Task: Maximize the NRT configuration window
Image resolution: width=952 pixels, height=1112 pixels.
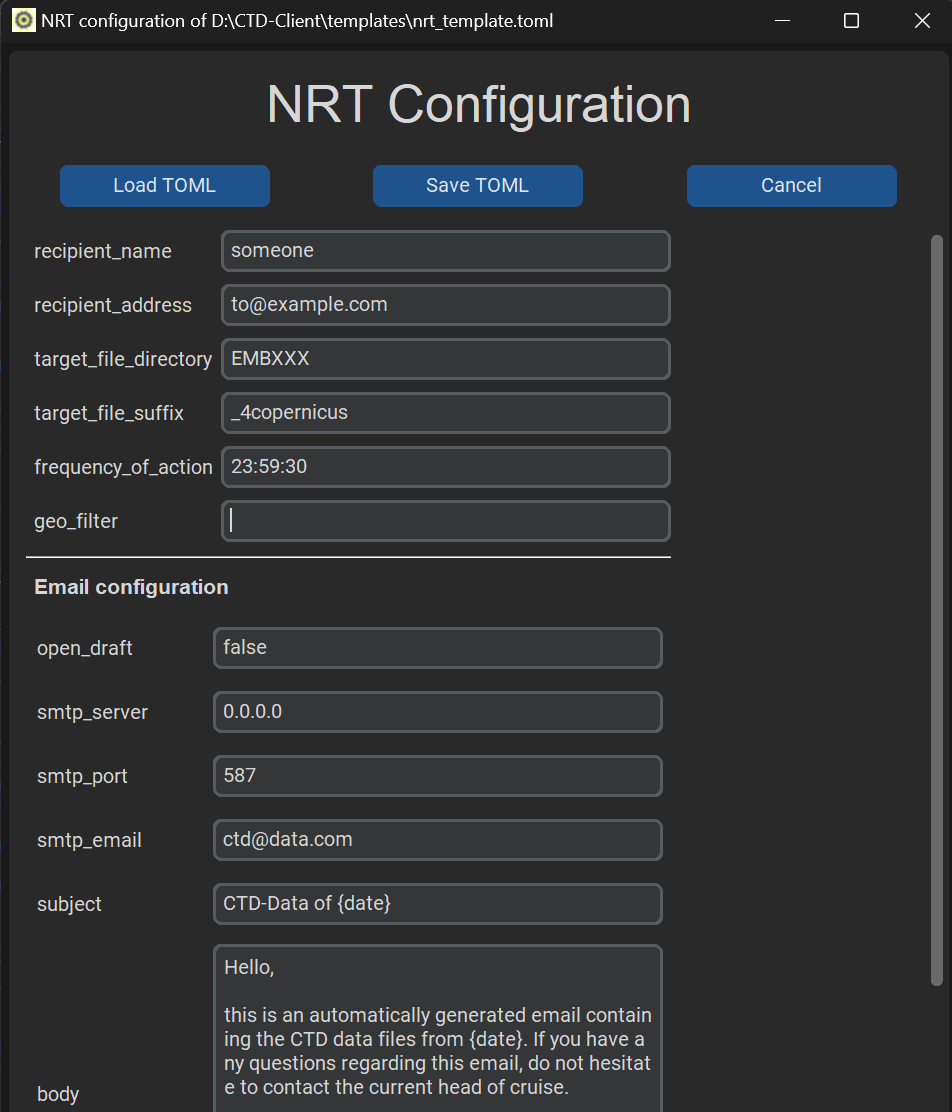Action: 851,21
